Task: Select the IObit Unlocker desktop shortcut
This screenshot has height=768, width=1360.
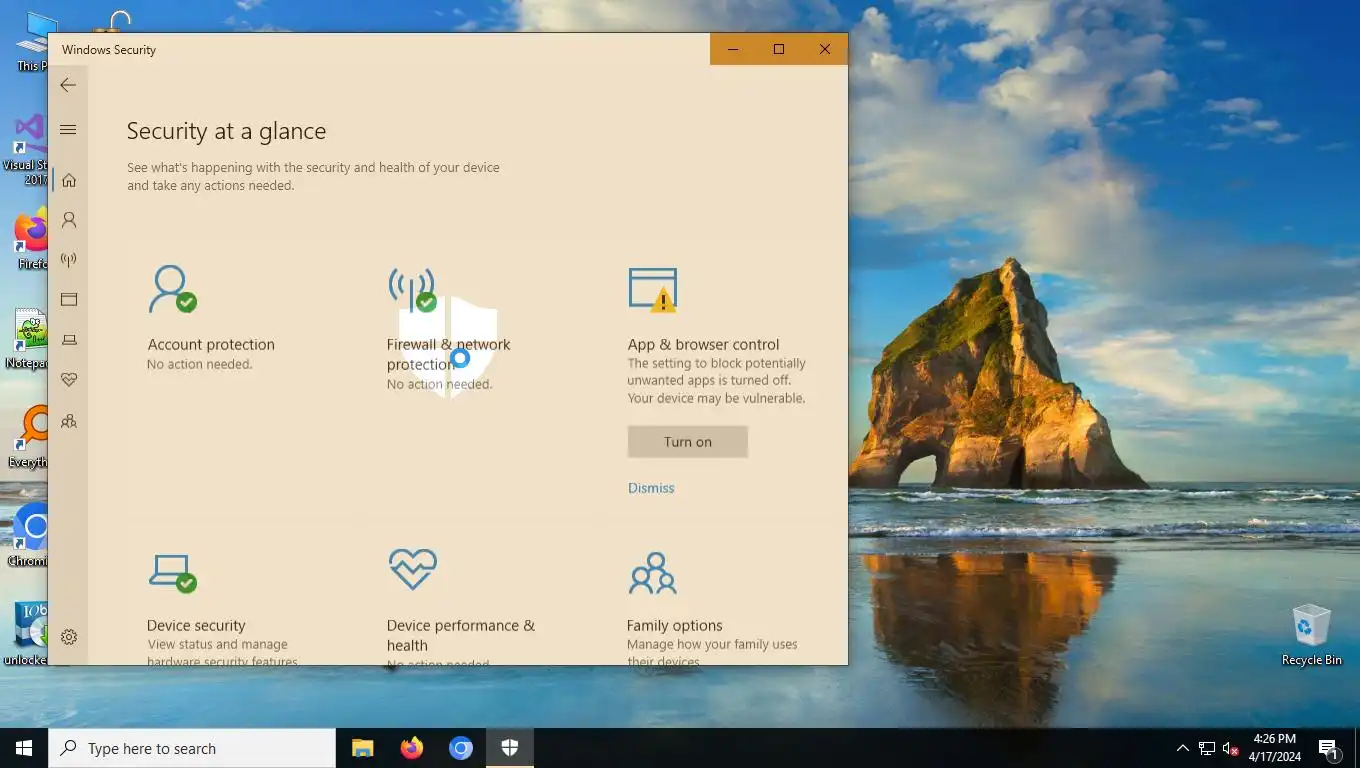Action: tap(24, 633)
